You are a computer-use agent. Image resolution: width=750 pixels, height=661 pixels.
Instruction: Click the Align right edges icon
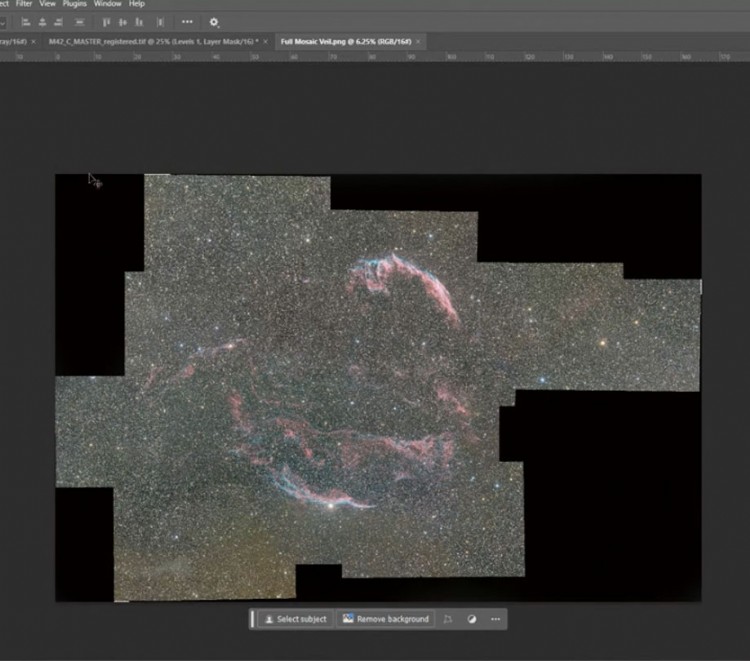(58, 22)
